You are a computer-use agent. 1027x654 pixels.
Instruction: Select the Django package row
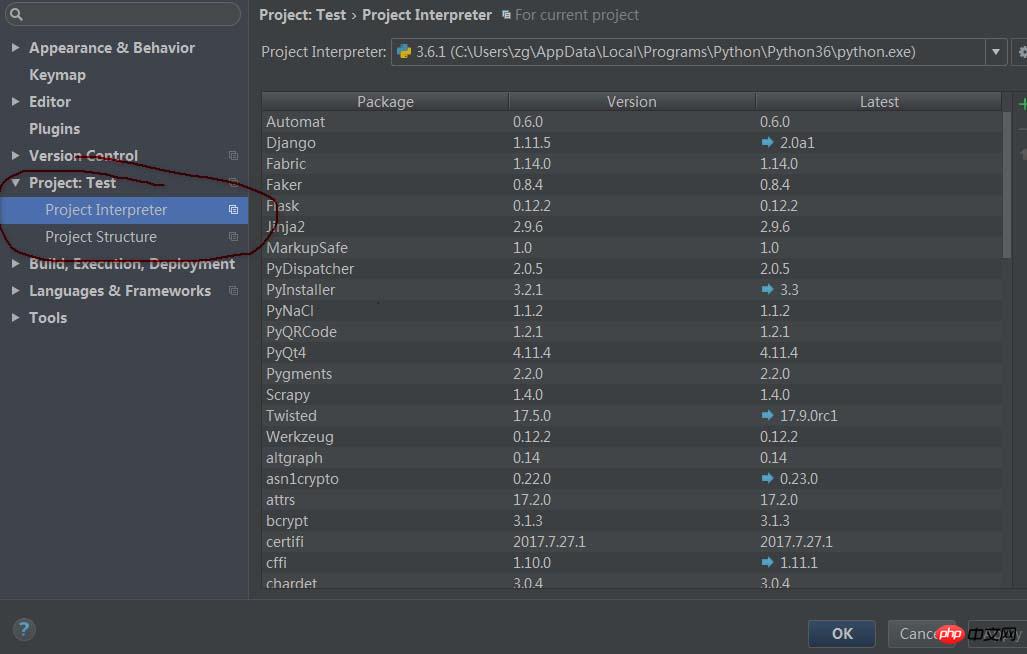pyautogui.click(x=631, y=142)
